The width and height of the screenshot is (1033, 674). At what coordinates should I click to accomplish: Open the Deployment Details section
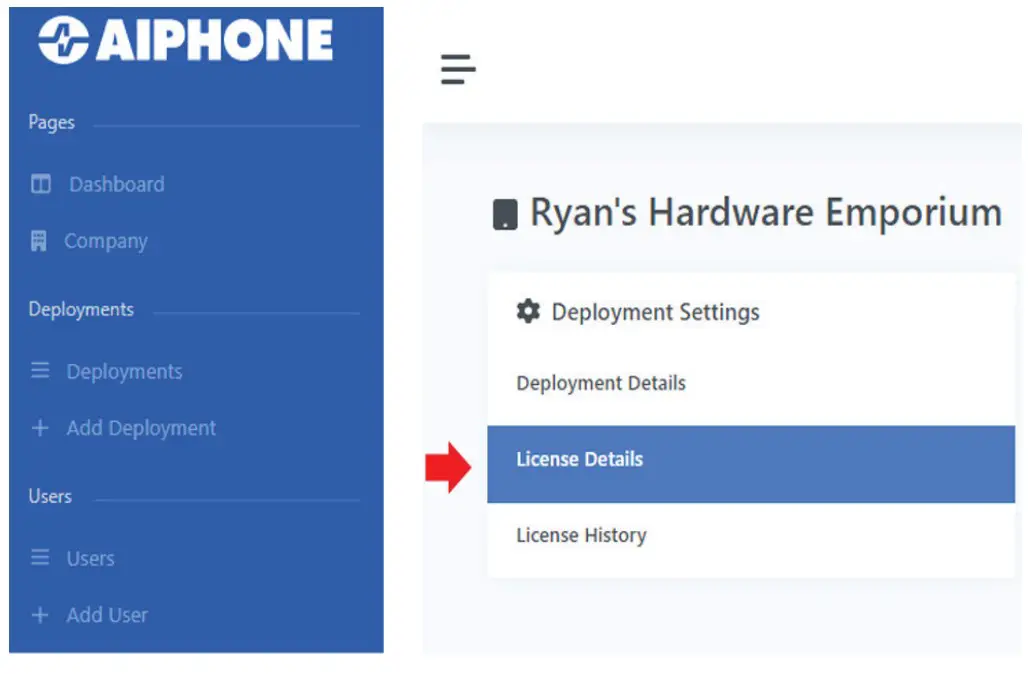click(600, 383)
